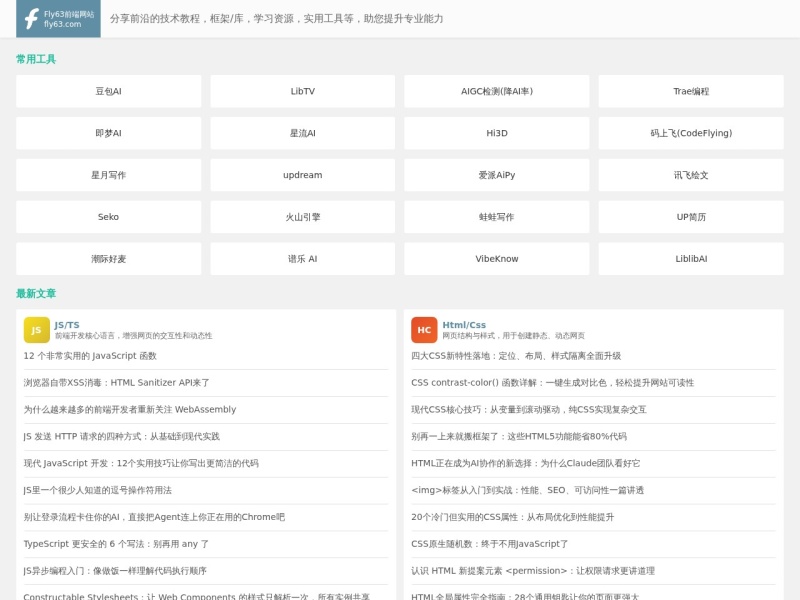Open the 谱乐 AI tool
This screenshot has width=800, height=600.
[303, 259]
